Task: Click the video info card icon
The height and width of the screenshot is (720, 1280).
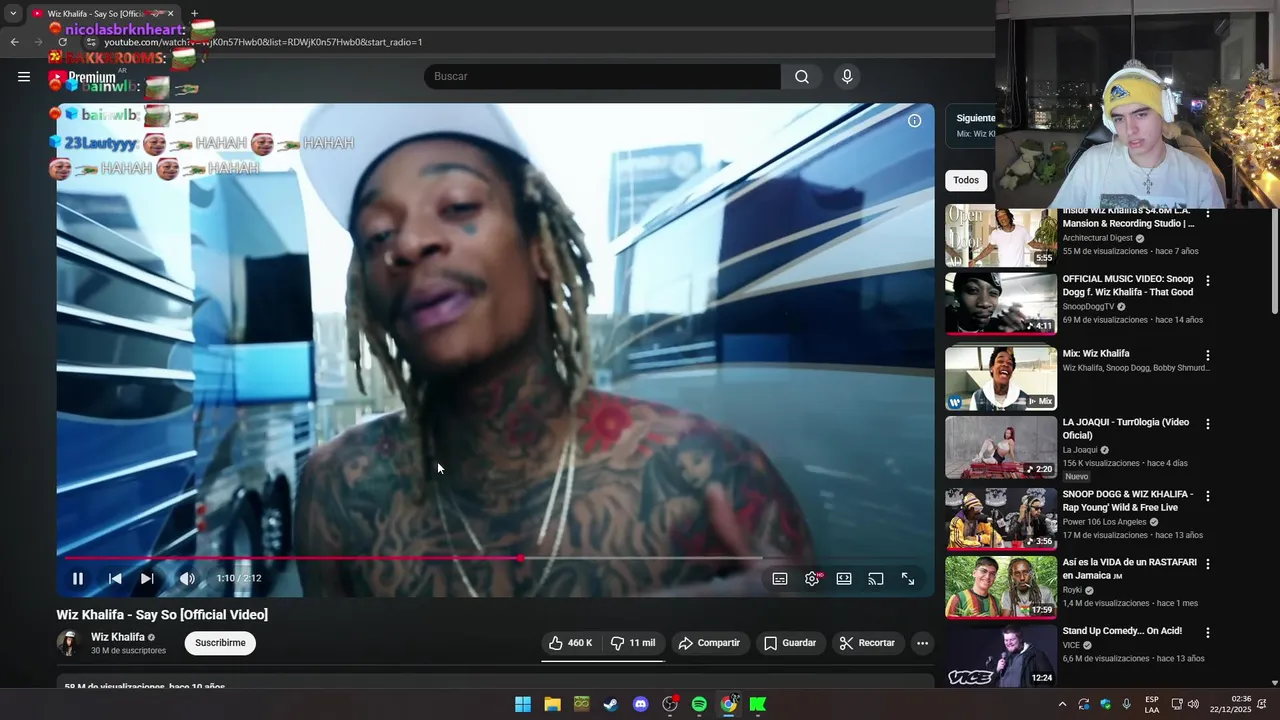Action: pyautogui.click(x=914, y=120)
